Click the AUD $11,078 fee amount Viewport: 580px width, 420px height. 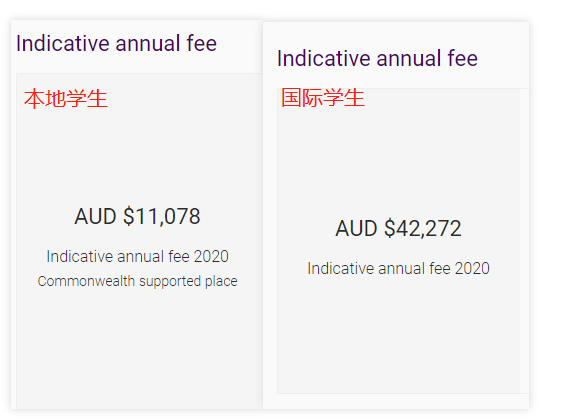click(x=137, y=216)
